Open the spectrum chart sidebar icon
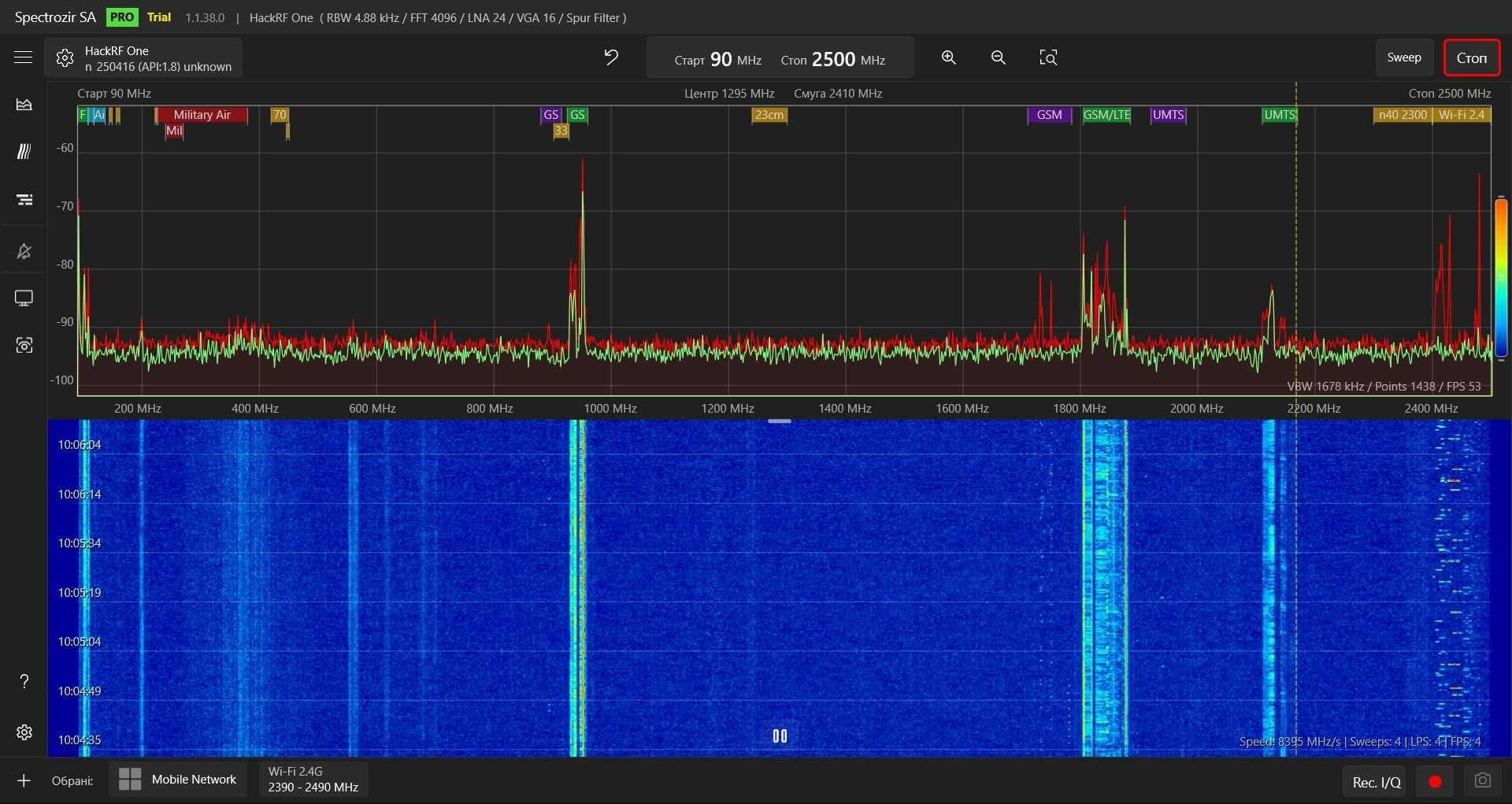This screenshot has width=1512, height=804. pyautogui.click(x=24, y=104)
